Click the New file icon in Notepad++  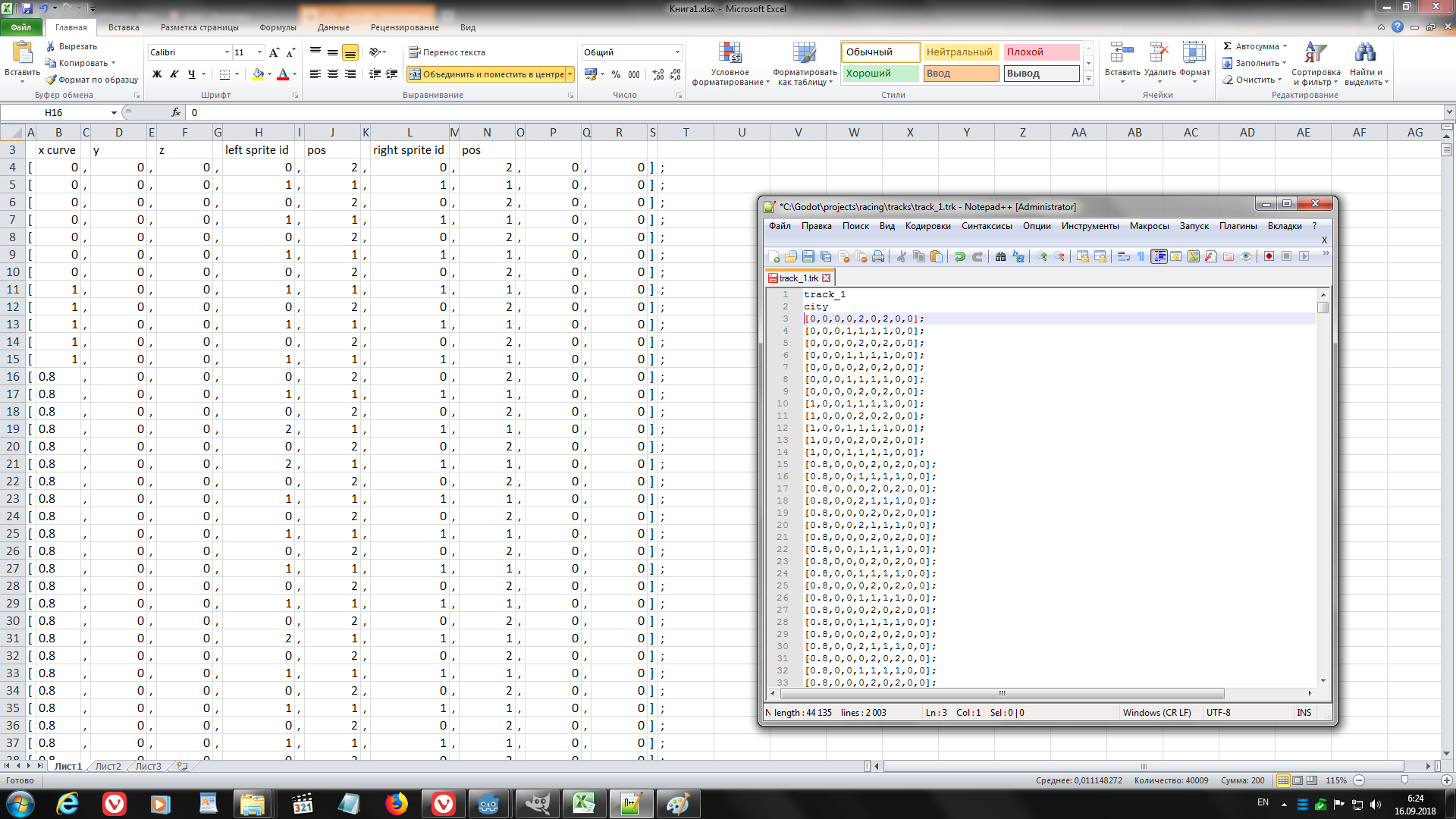(773, 257)
